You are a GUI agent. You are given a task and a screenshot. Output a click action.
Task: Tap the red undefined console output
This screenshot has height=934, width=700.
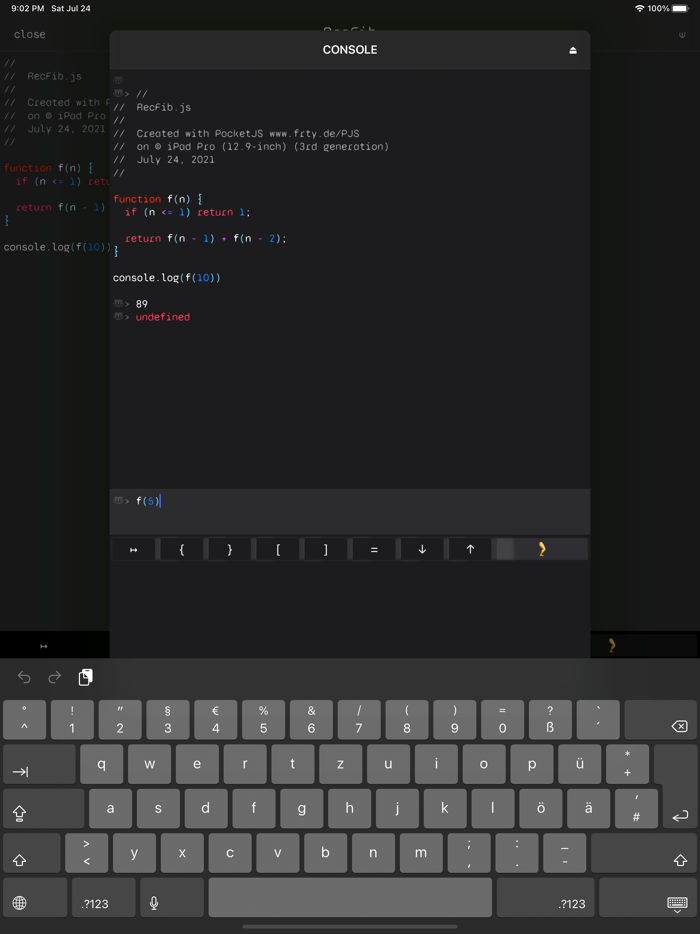pos(163,317)
